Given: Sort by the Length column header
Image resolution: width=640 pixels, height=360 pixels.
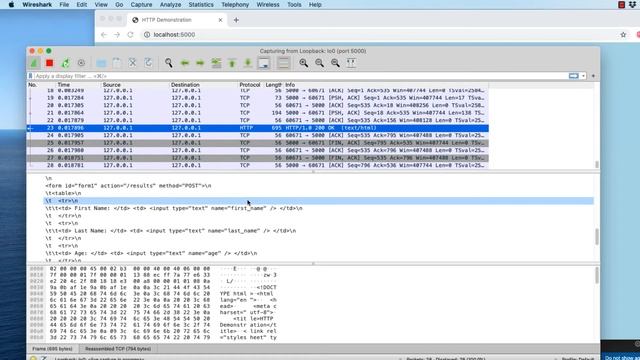Looking at the screenshot, I should [x=273, y=85].
